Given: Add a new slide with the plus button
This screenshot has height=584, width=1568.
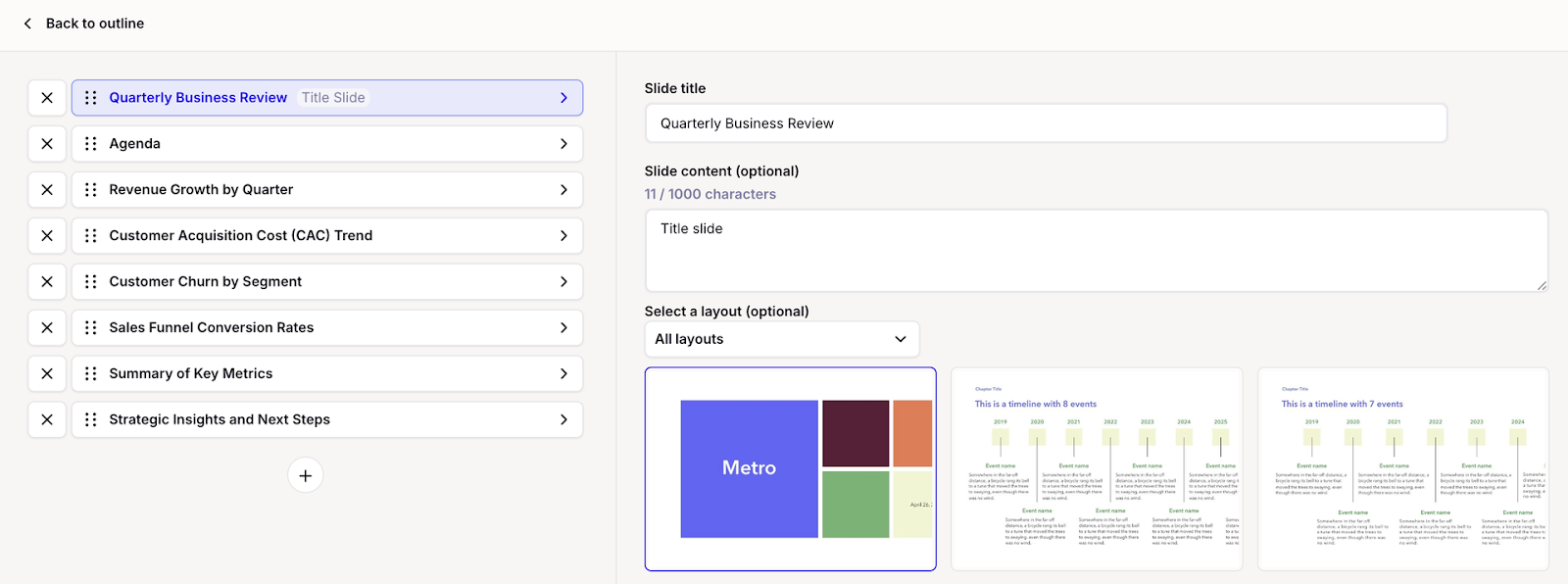Looking at the screenshot, I should [306, 475].
